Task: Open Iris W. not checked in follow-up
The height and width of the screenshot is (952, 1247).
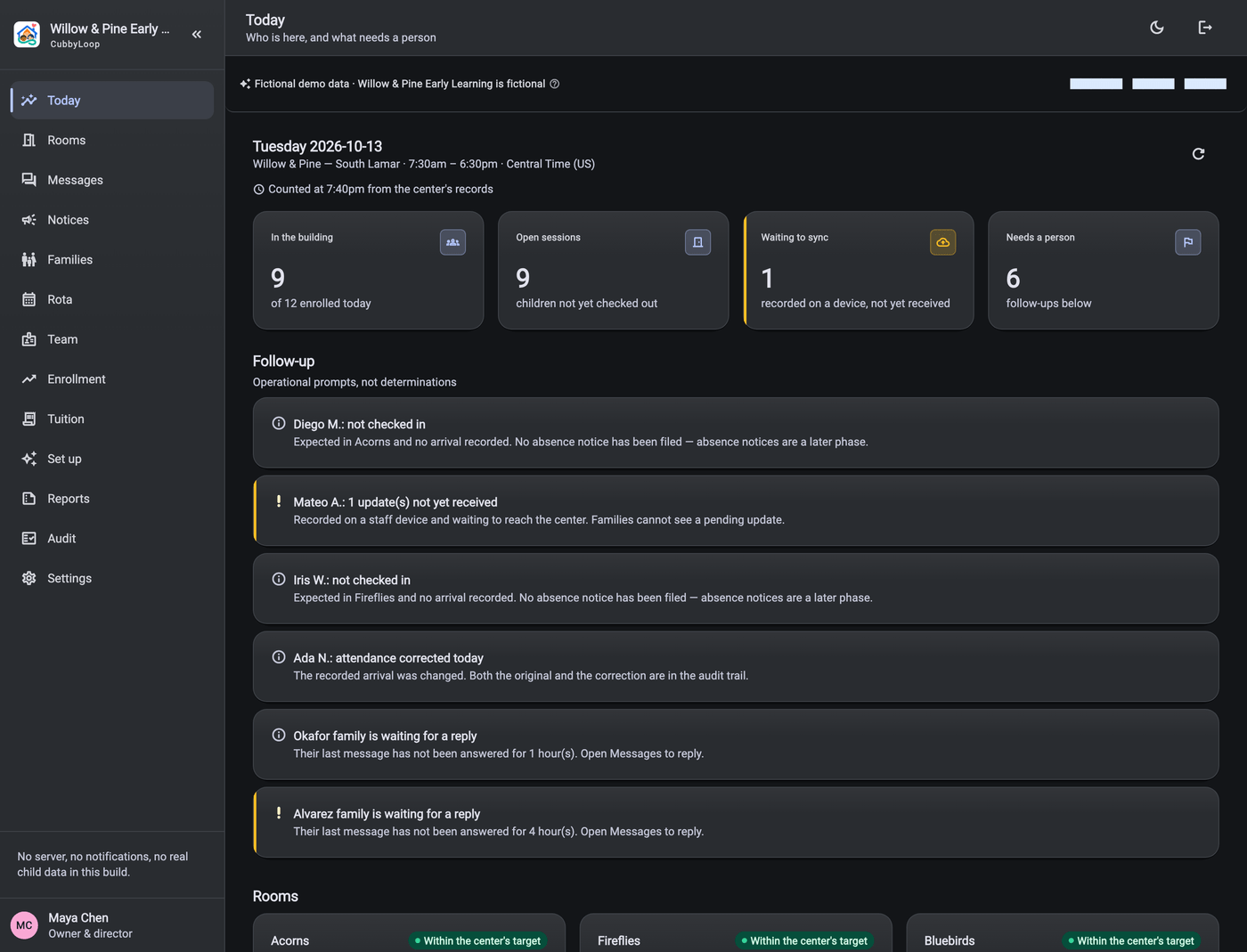Action: tap(736, 589)
